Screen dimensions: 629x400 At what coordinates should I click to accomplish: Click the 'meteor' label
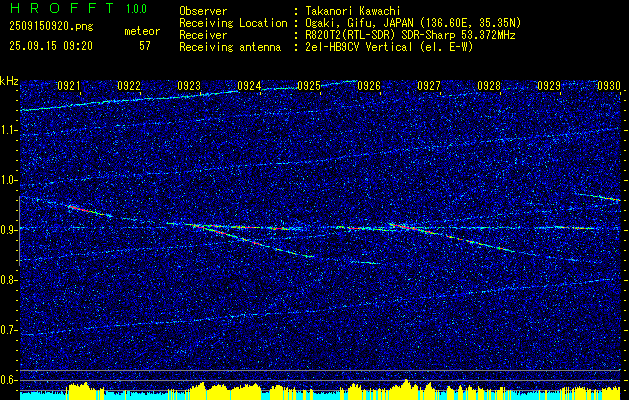pyautogui.click(x=142, y=31)
